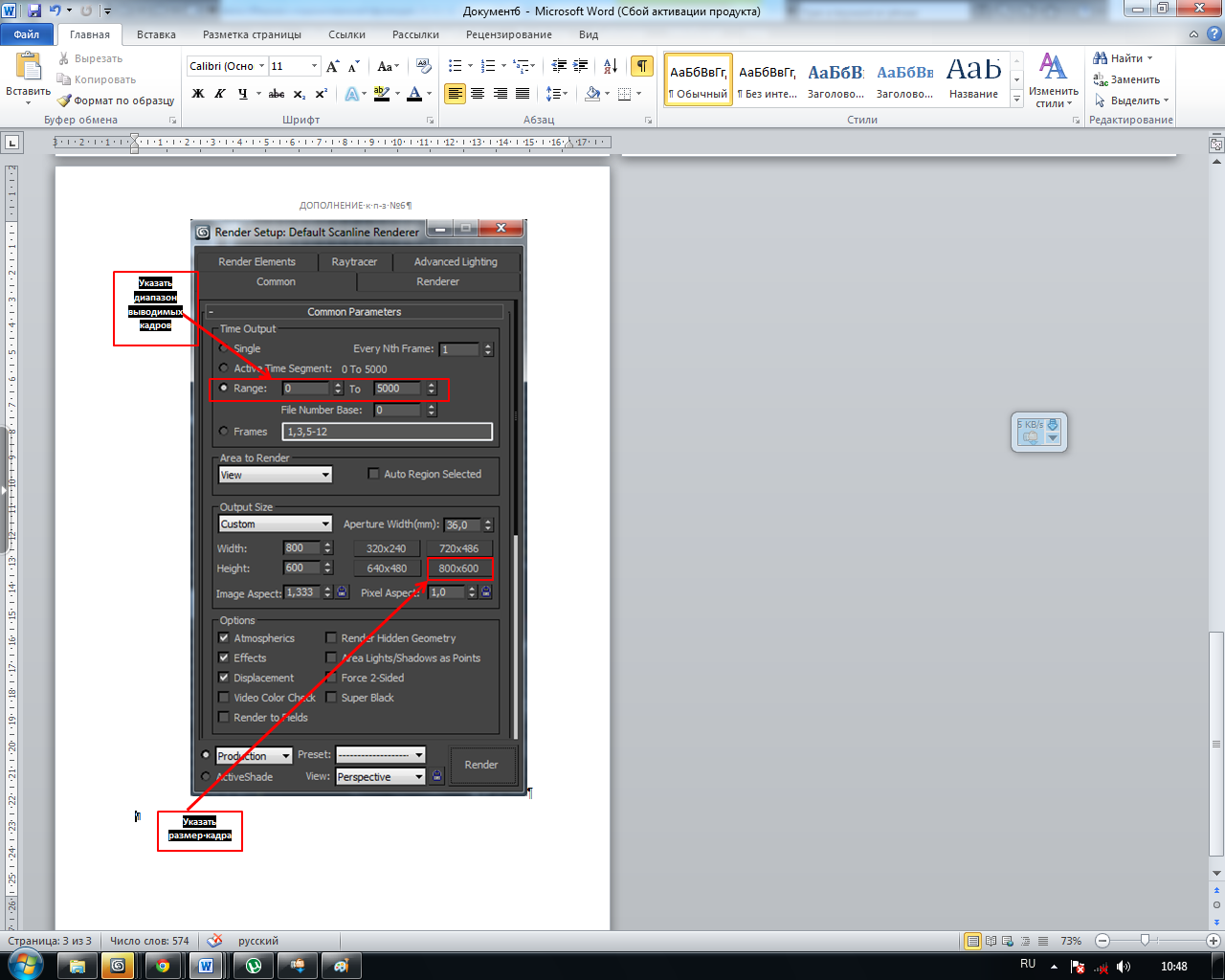Open Word Help question mark icon
The image size is (1225, 980).
tap(1214, 34)
